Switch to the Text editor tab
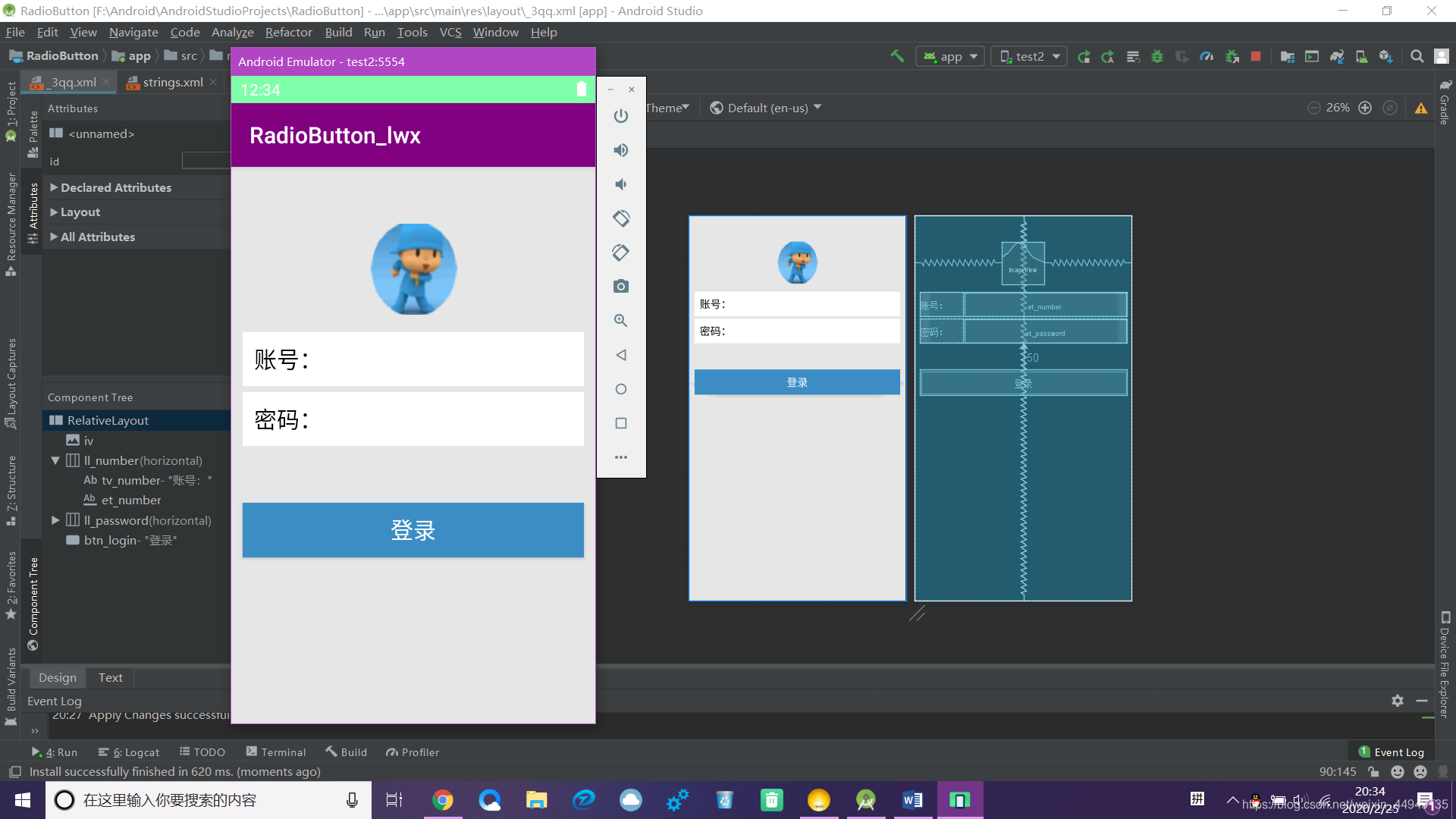Image resolution: width=1456 pixels, height=819 pixels. 110,677
